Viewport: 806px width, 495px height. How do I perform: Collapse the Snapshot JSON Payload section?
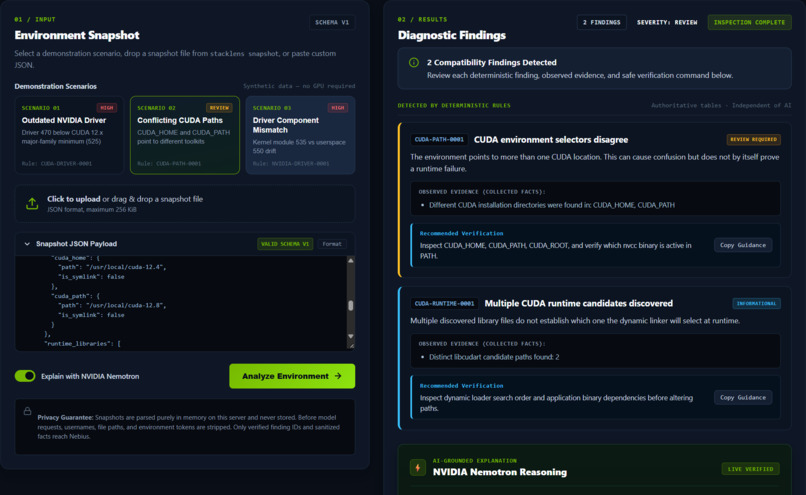coord(27,244)
